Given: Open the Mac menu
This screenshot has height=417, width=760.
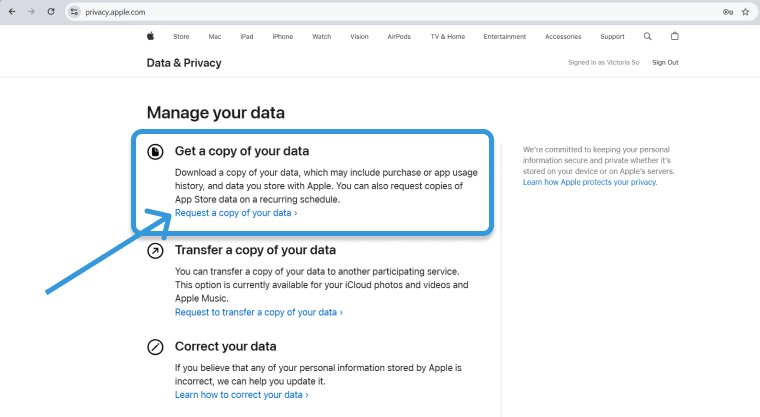Looking at the screenshot, I should tap(215, 37).
